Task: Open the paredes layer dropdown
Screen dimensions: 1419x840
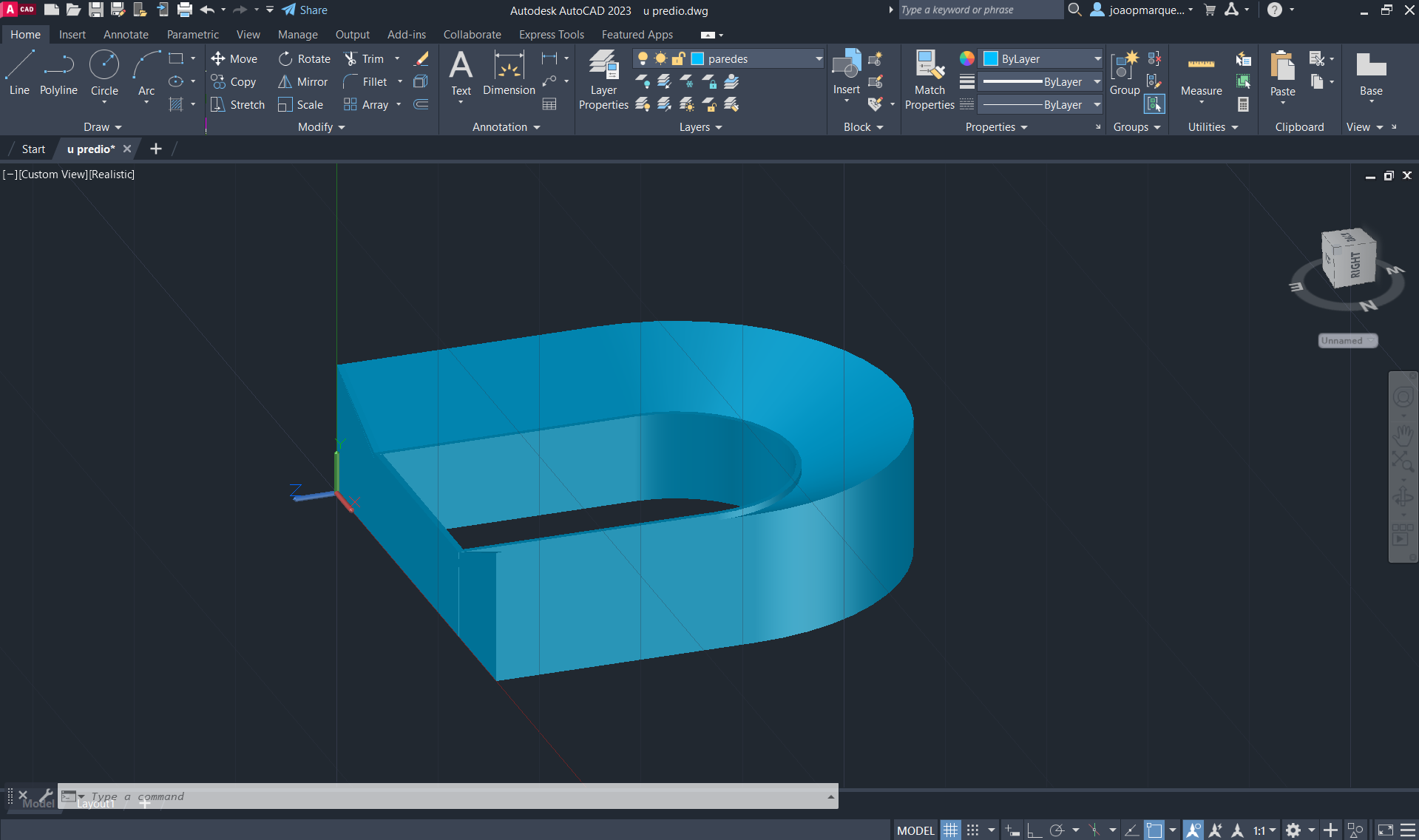Action: [819, 58]
